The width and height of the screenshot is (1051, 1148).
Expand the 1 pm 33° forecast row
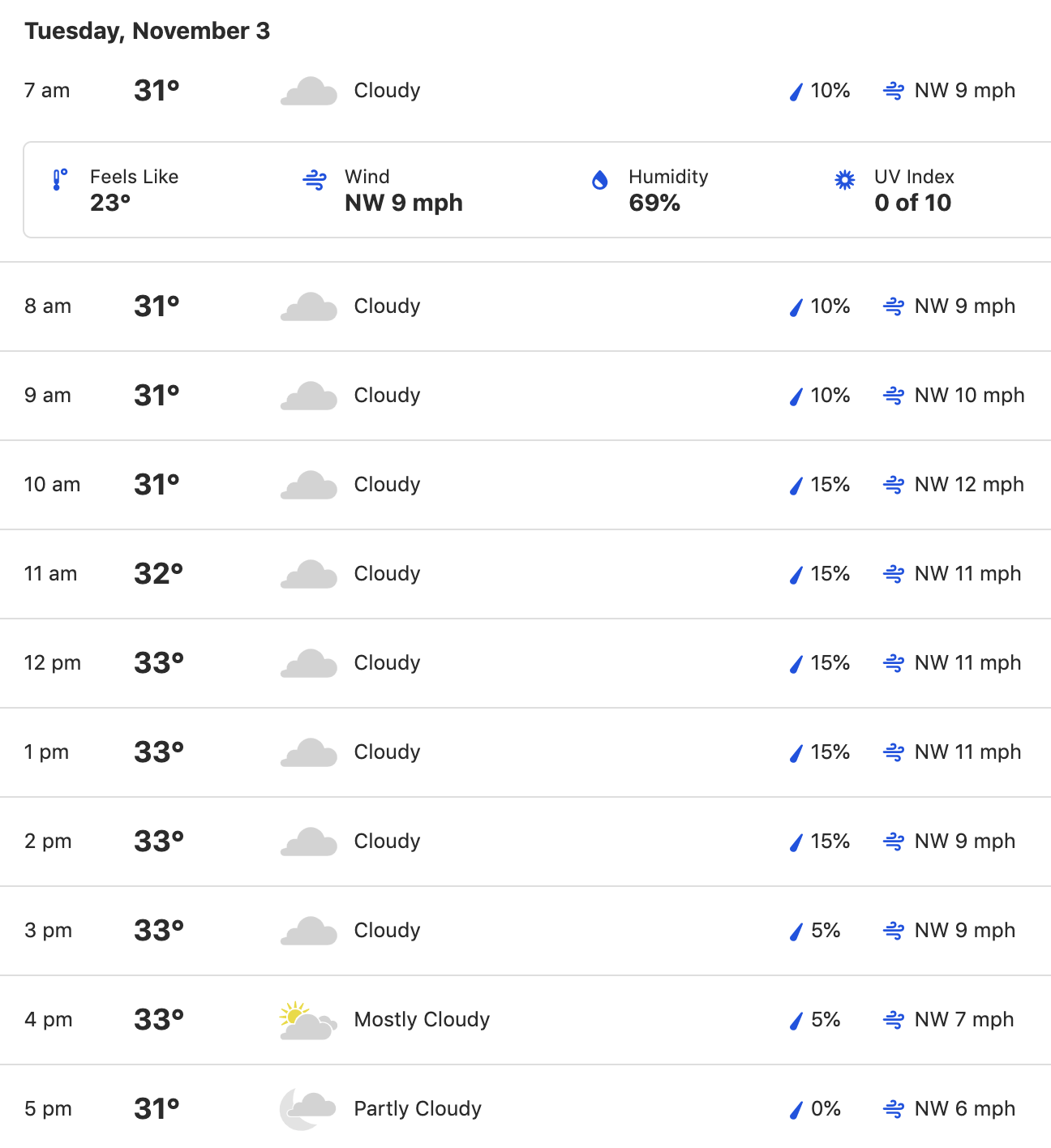pos(525,752)
